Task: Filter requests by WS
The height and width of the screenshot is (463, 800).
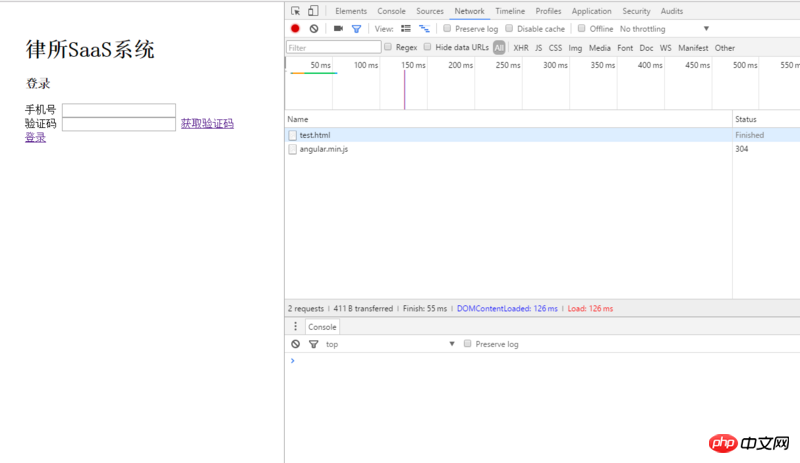Action: (x=665, y=47)
